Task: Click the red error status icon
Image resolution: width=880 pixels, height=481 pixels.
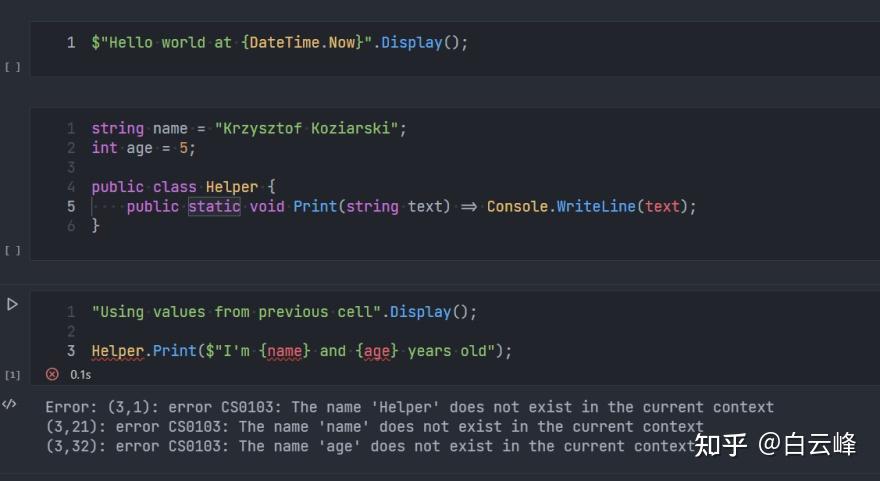Action: 52,374
